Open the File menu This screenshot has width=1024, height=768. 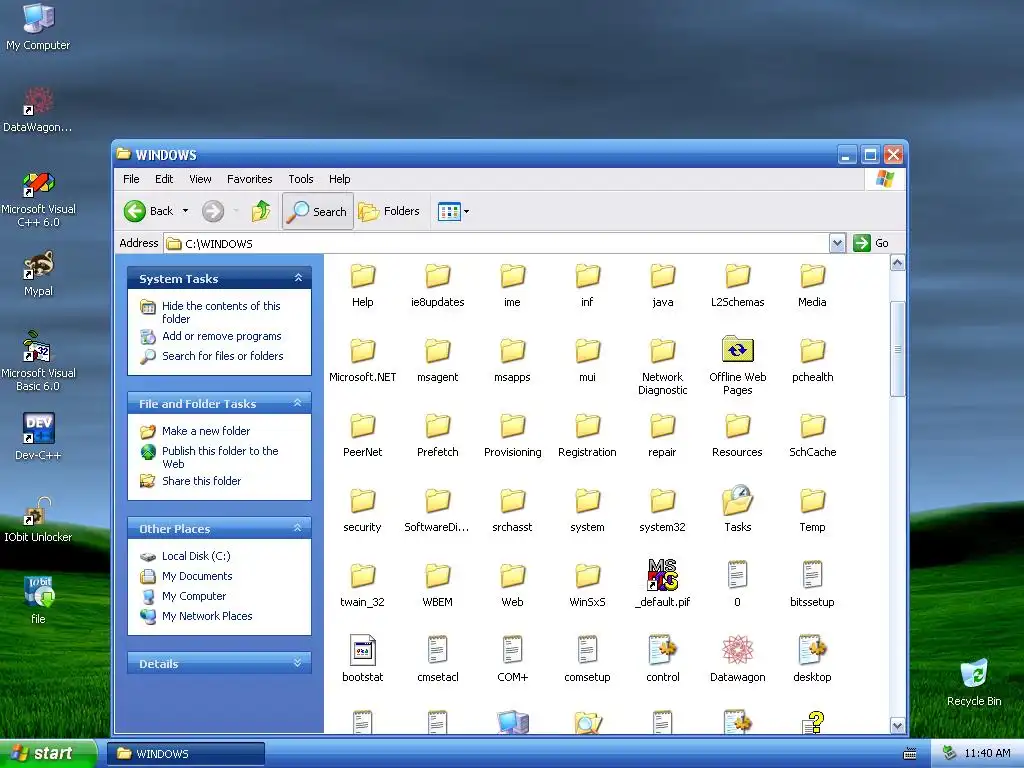tap(131, 179)
